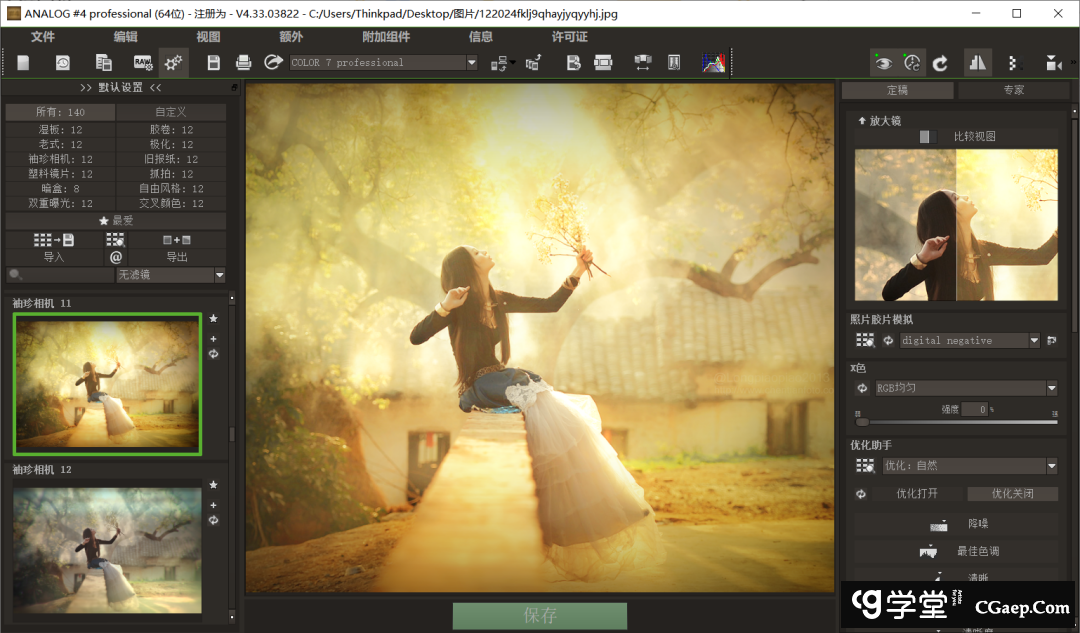Click the printer icon in toolbar
Screen dimensions: 1080x633
click(243, 63)
